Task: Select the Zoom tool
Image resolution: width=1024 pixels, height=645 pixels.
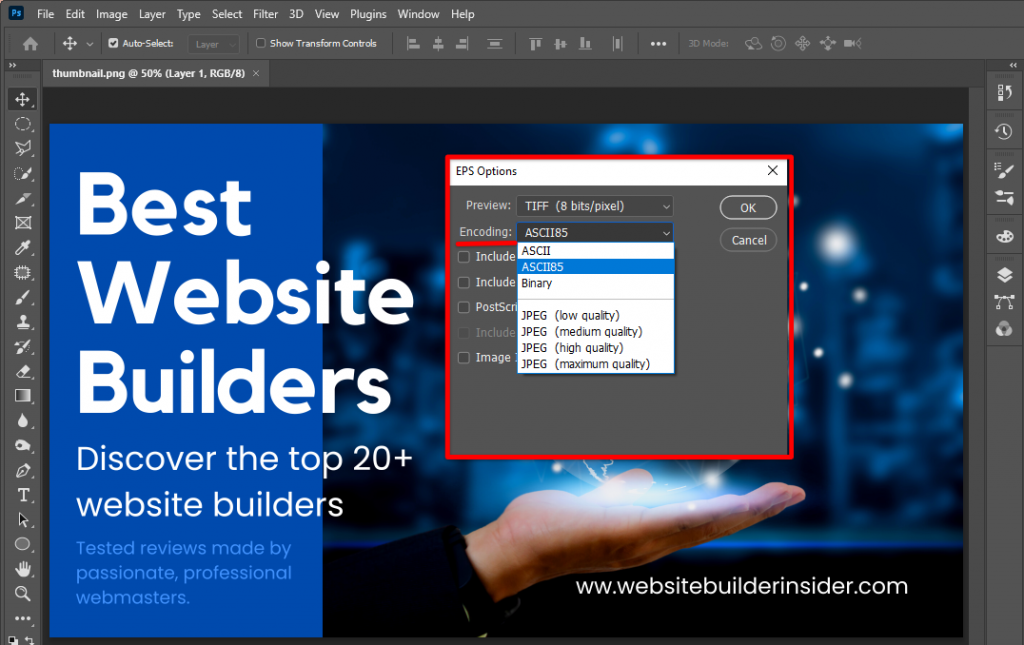Action: (22, 594)
